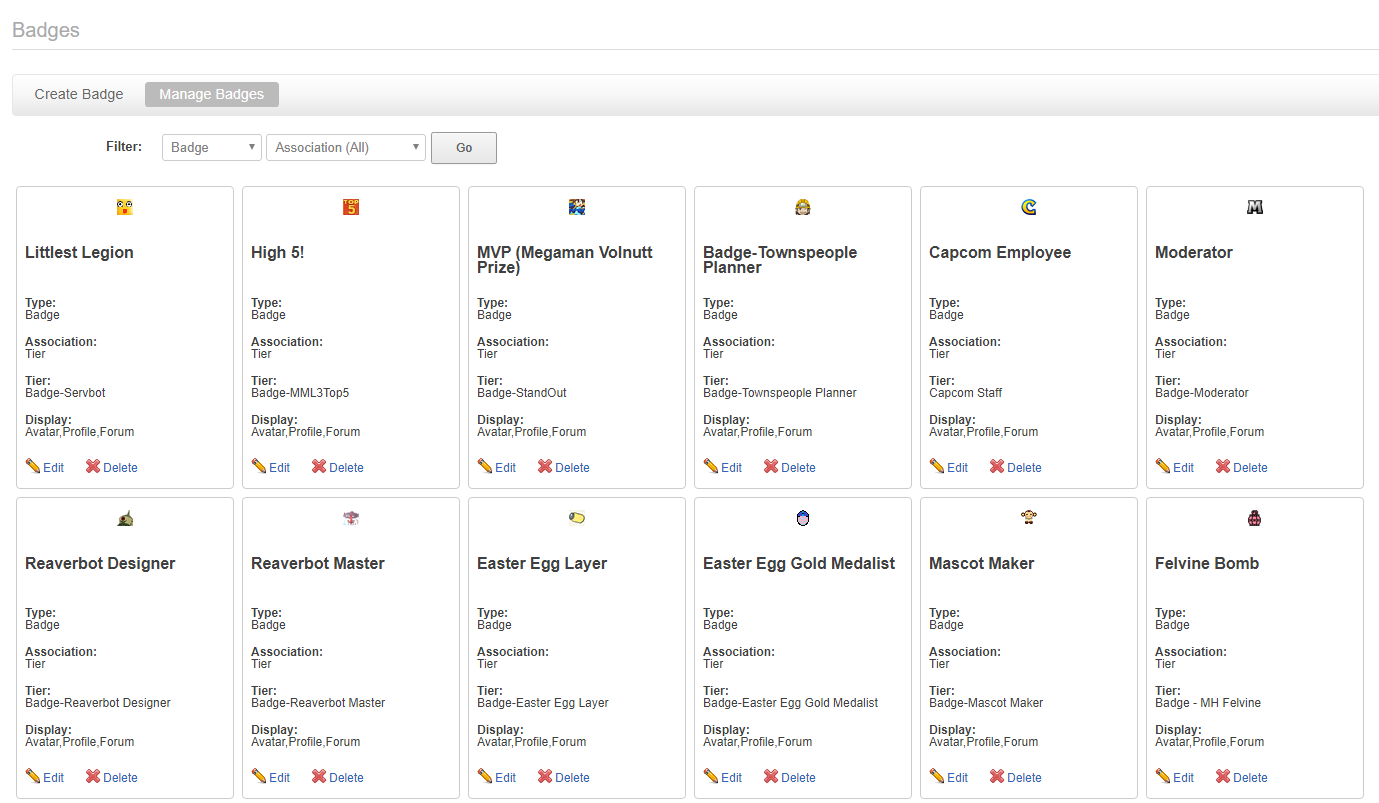Click the Felvine Bomb badge icon
The height and width of the screenshot is (803, 1379).
1254,518
